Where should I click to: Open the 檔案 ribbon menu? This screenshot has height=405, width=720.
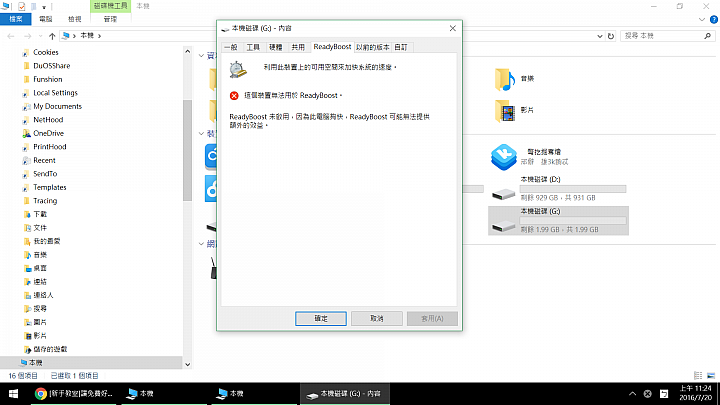pos(16,19)
